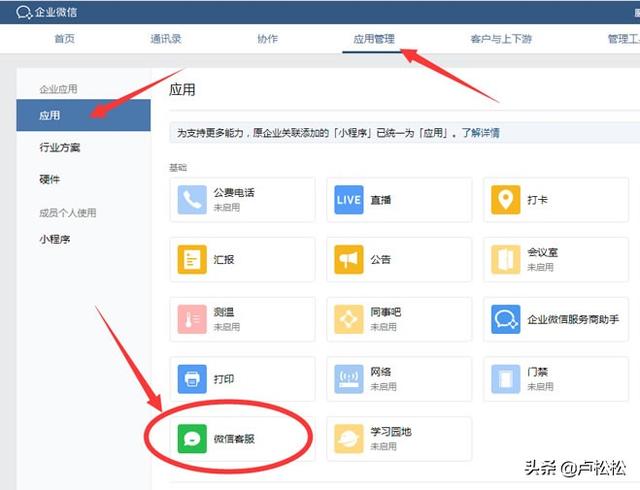
Task: Click the 公告 megaphone icon
Action: click(x=348, y=260)
